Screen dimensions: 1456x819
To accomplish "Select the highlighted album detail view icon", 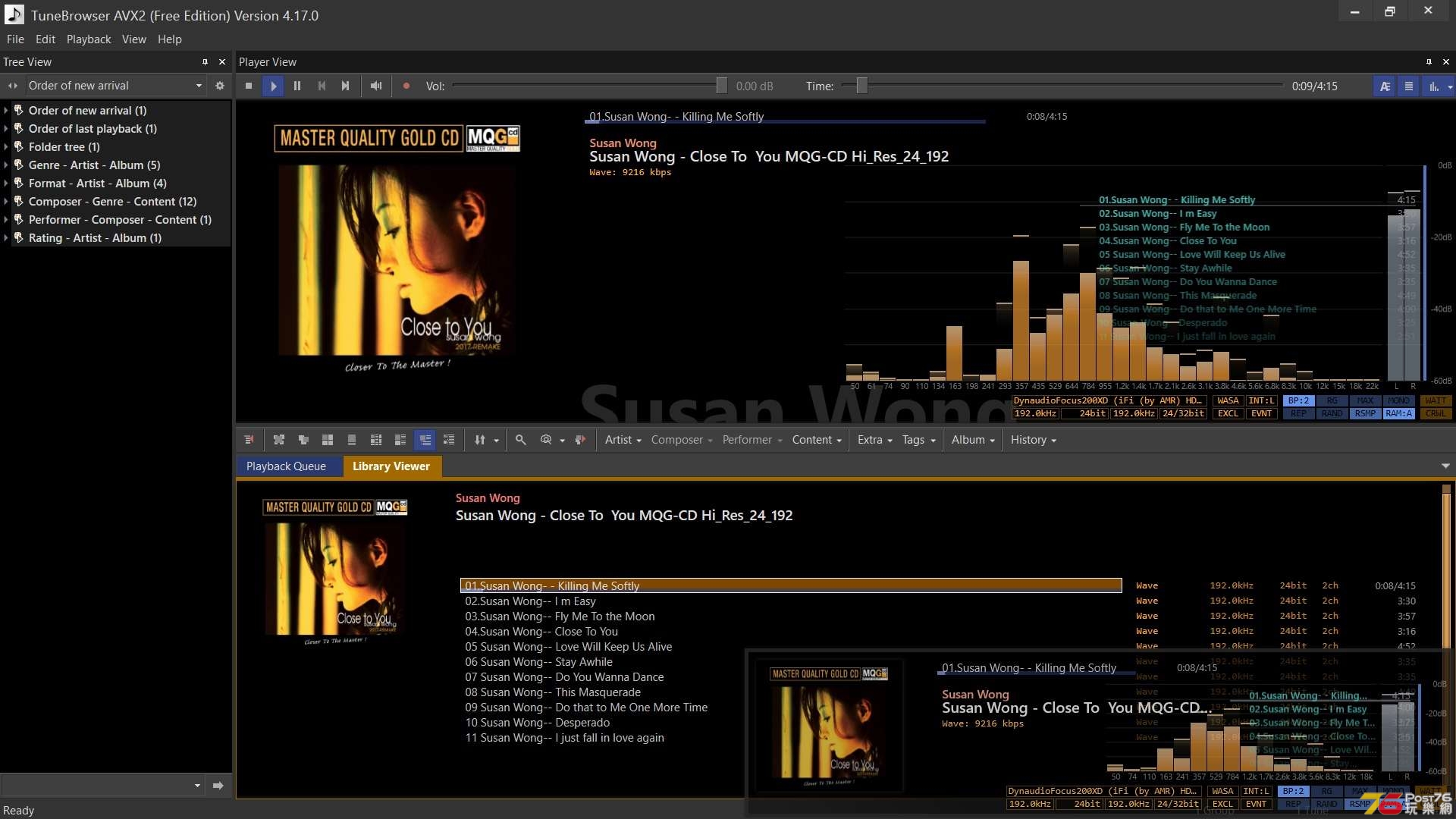I will click(425, 440).
